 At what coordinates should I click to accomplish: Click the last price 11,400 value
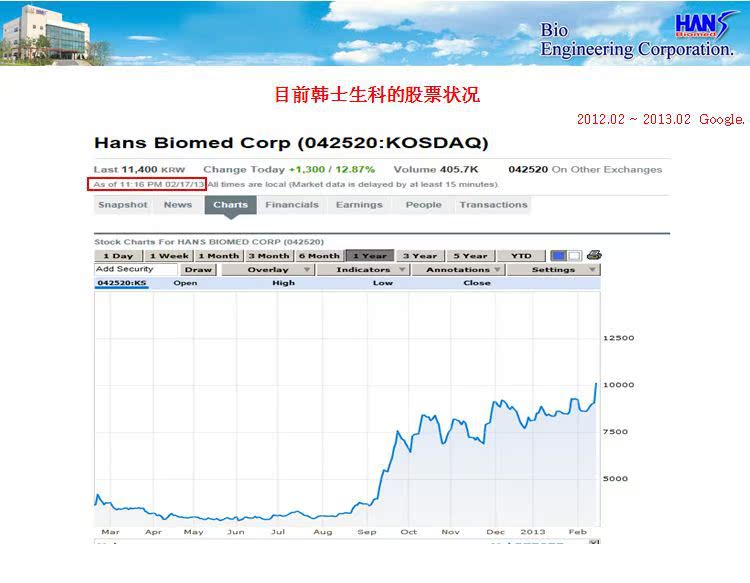coord(139,170)
